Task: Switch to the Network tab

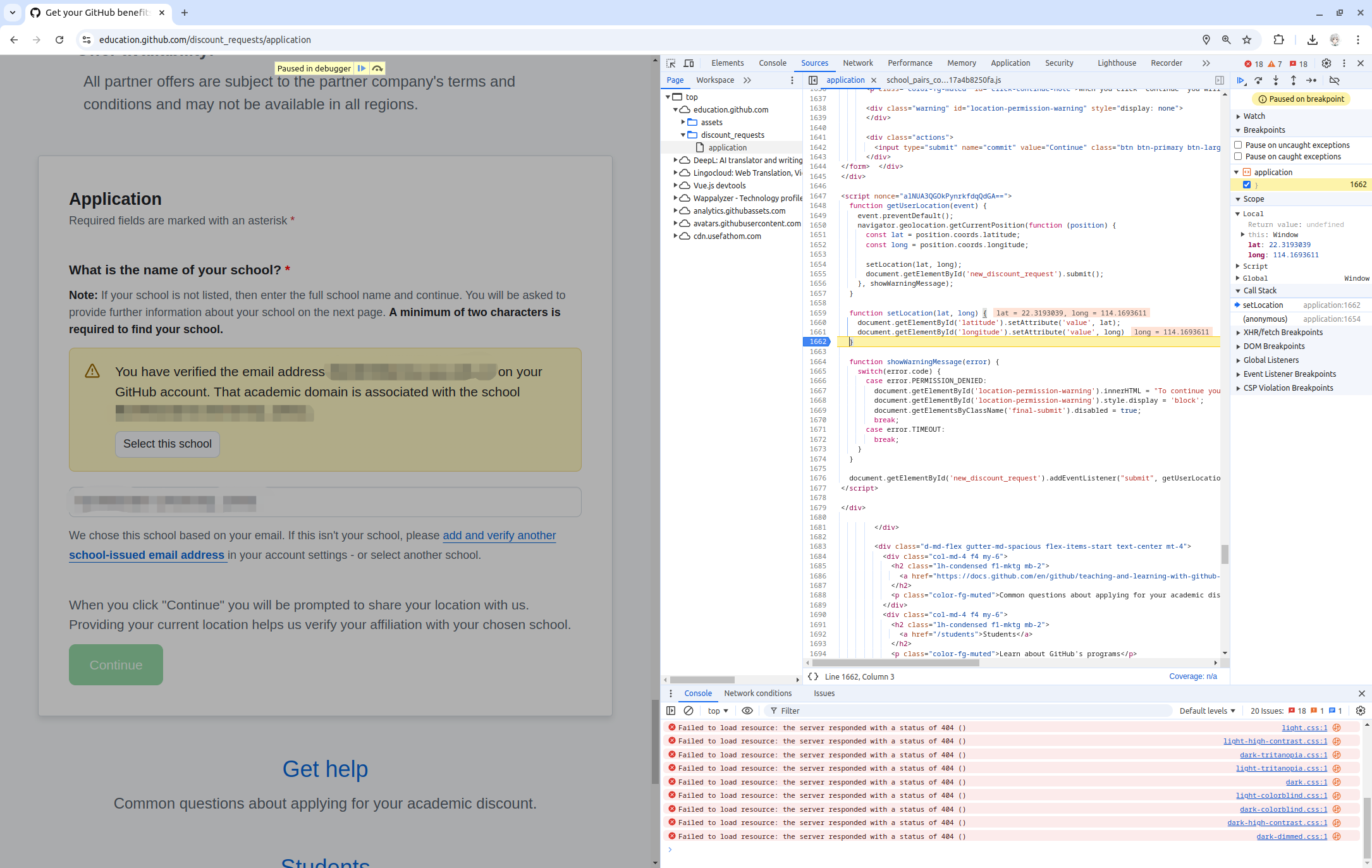Action: [x=857, y=63]
